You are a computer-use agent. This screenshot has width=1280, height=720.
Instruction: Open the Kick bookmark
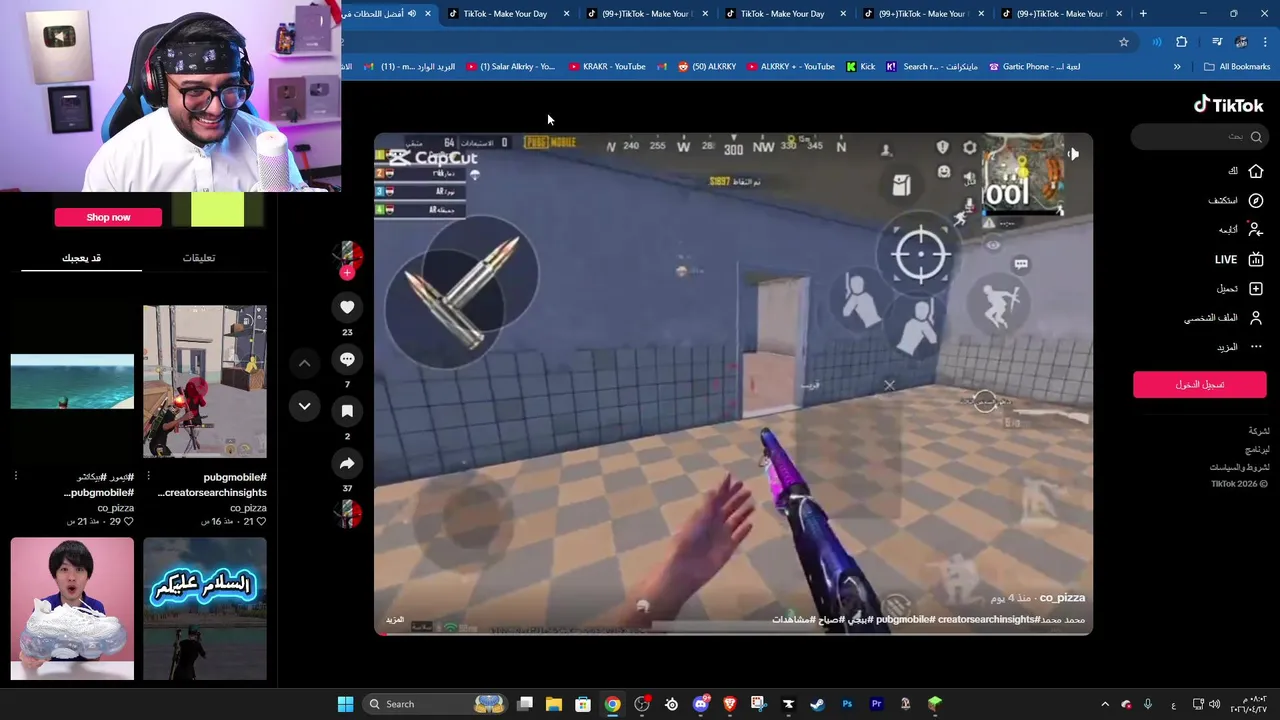[x=860, y=67]
